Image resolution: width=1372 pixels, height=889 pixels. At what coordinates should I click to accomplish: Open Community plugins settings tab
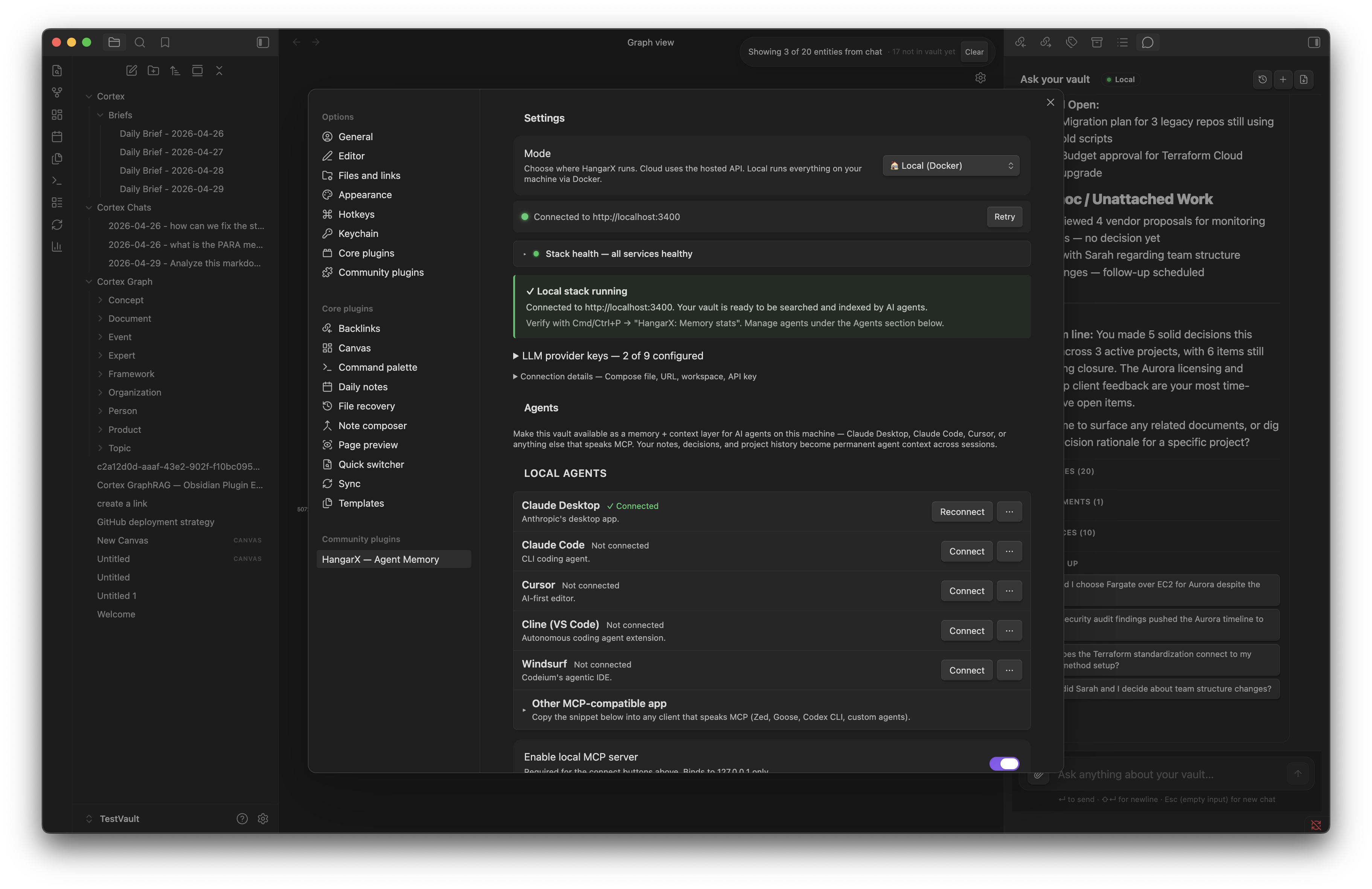coord(381,272)
